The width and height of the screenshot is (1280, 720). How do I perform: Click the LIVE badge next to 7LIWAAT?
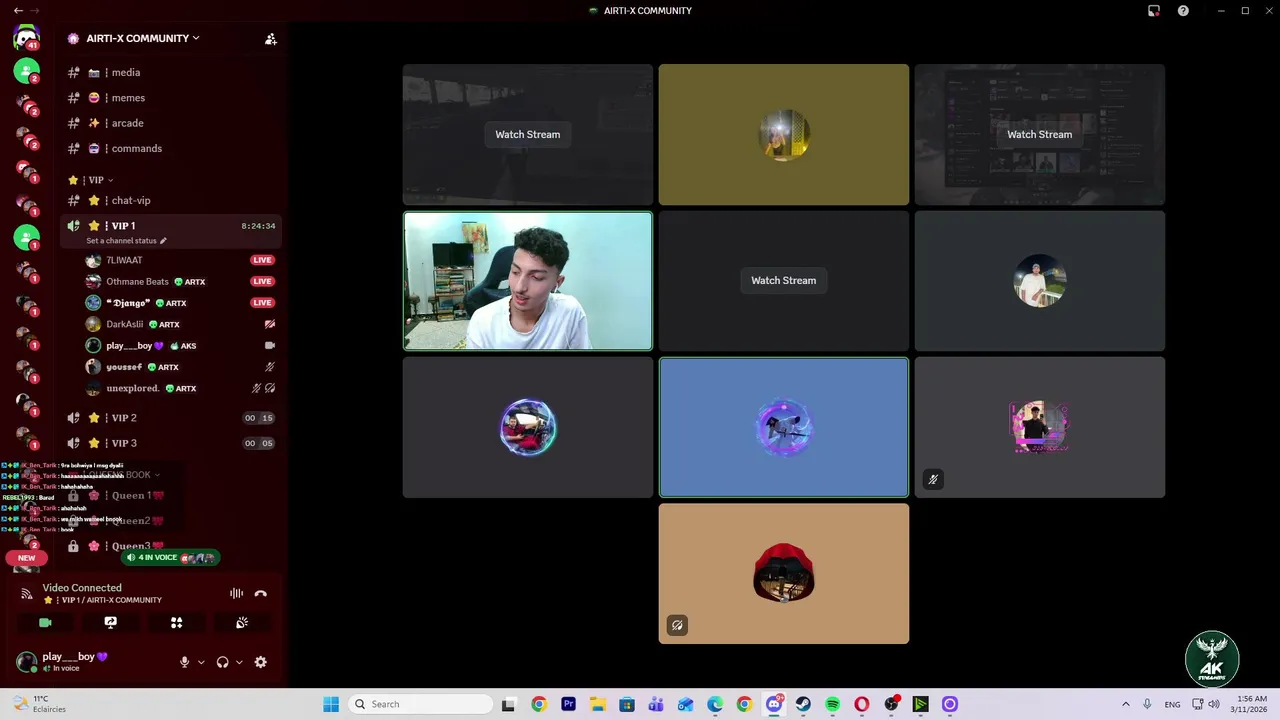262,260
